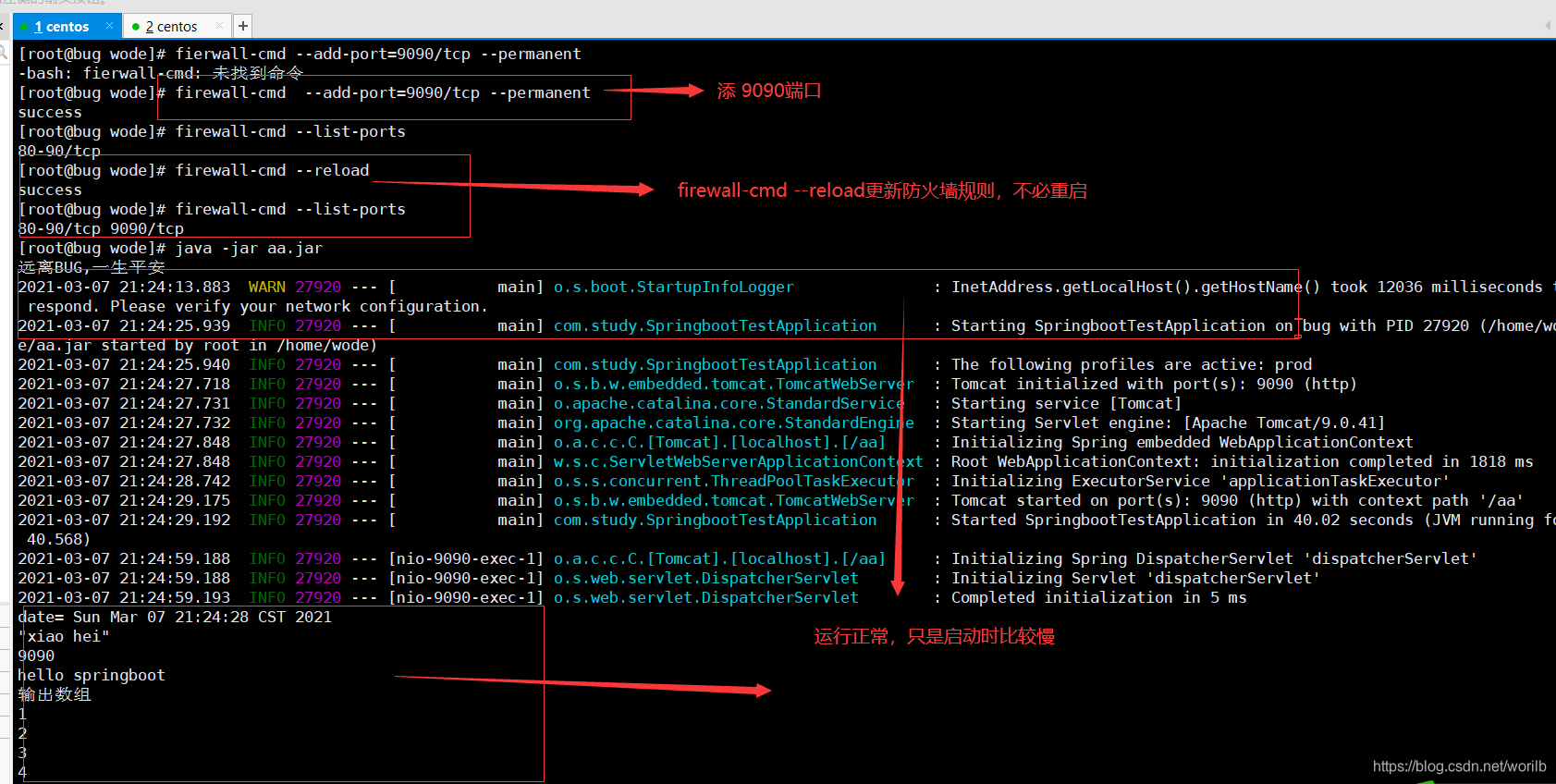Click the "firewall-cmd --reload" command line
Image resolution: width=1556 pixels, height=784 pixels.
tap(194, 170)
